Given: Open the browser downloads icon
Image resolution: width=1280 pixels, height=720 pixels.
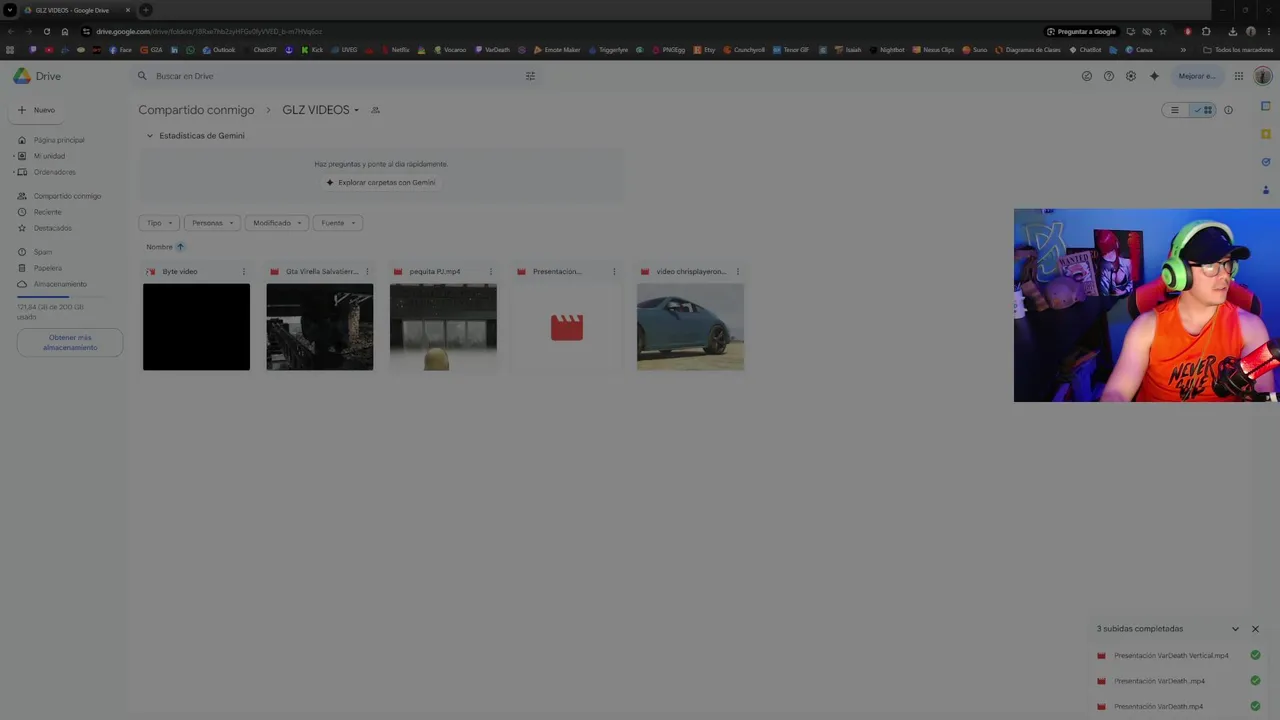Looking at the screenshot, I should point(1233,32).
